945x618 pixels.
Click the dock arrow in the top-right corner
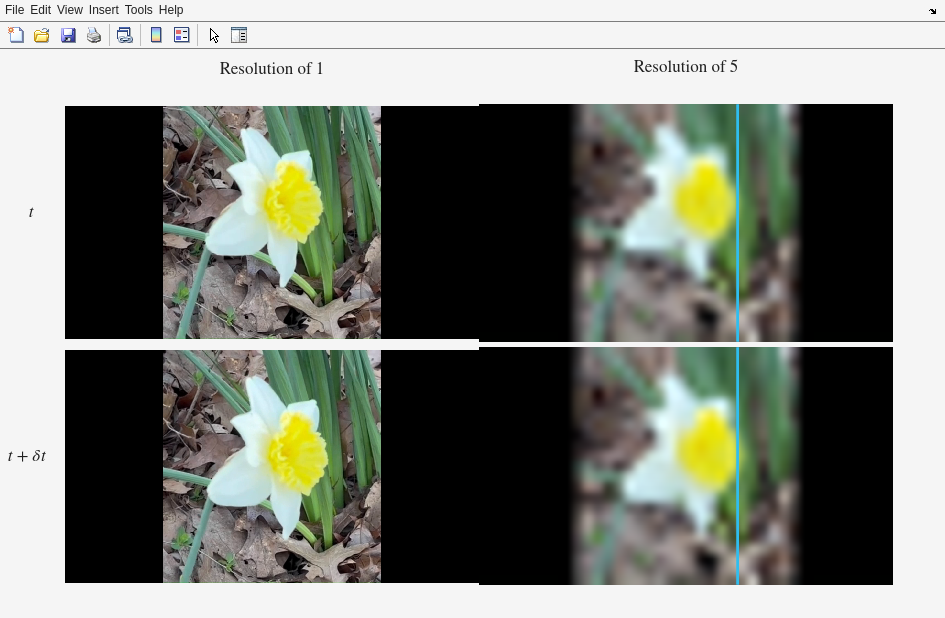[932, 11]
